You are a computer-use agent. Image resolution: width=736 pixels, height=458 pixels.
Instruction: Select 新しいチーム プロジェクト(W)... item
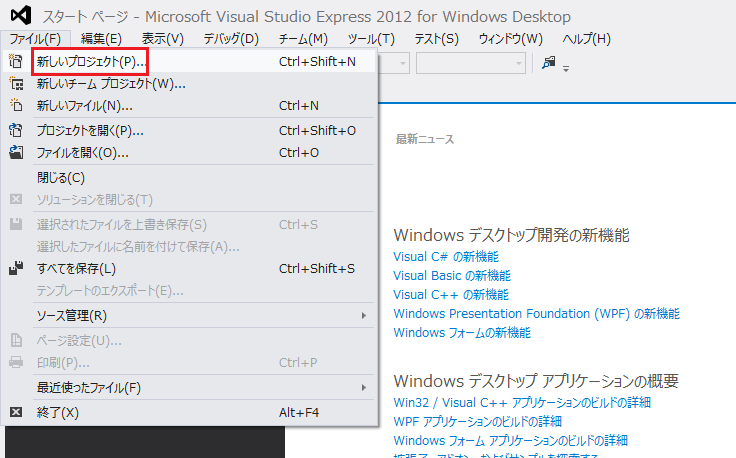point(190,84)
